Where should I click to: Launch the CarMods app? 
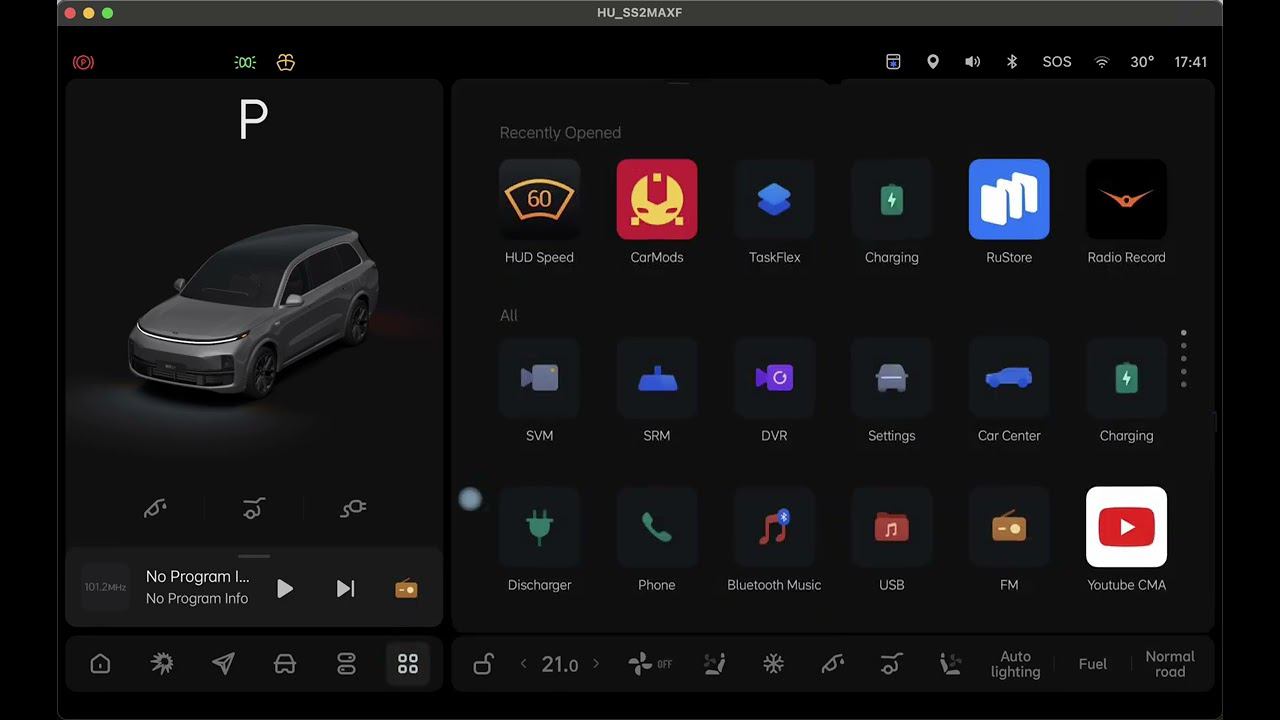[657, 199]
